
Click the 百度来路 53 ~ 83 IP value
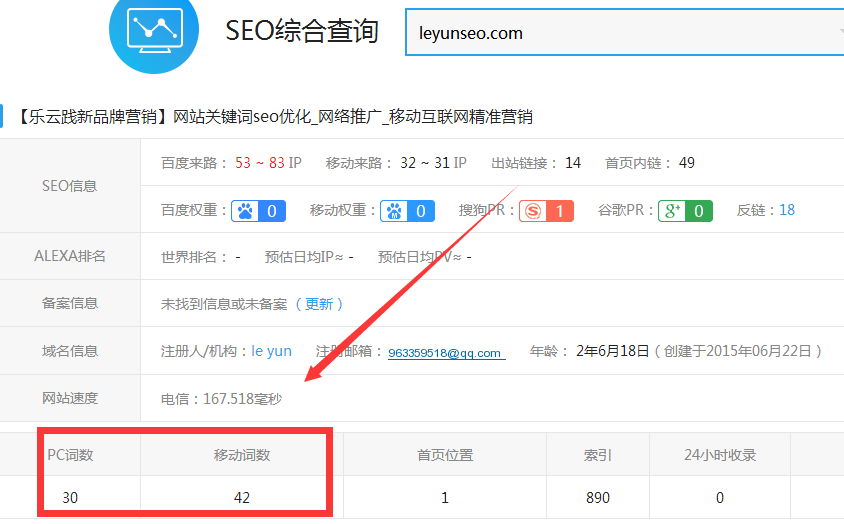pos(268,163)
